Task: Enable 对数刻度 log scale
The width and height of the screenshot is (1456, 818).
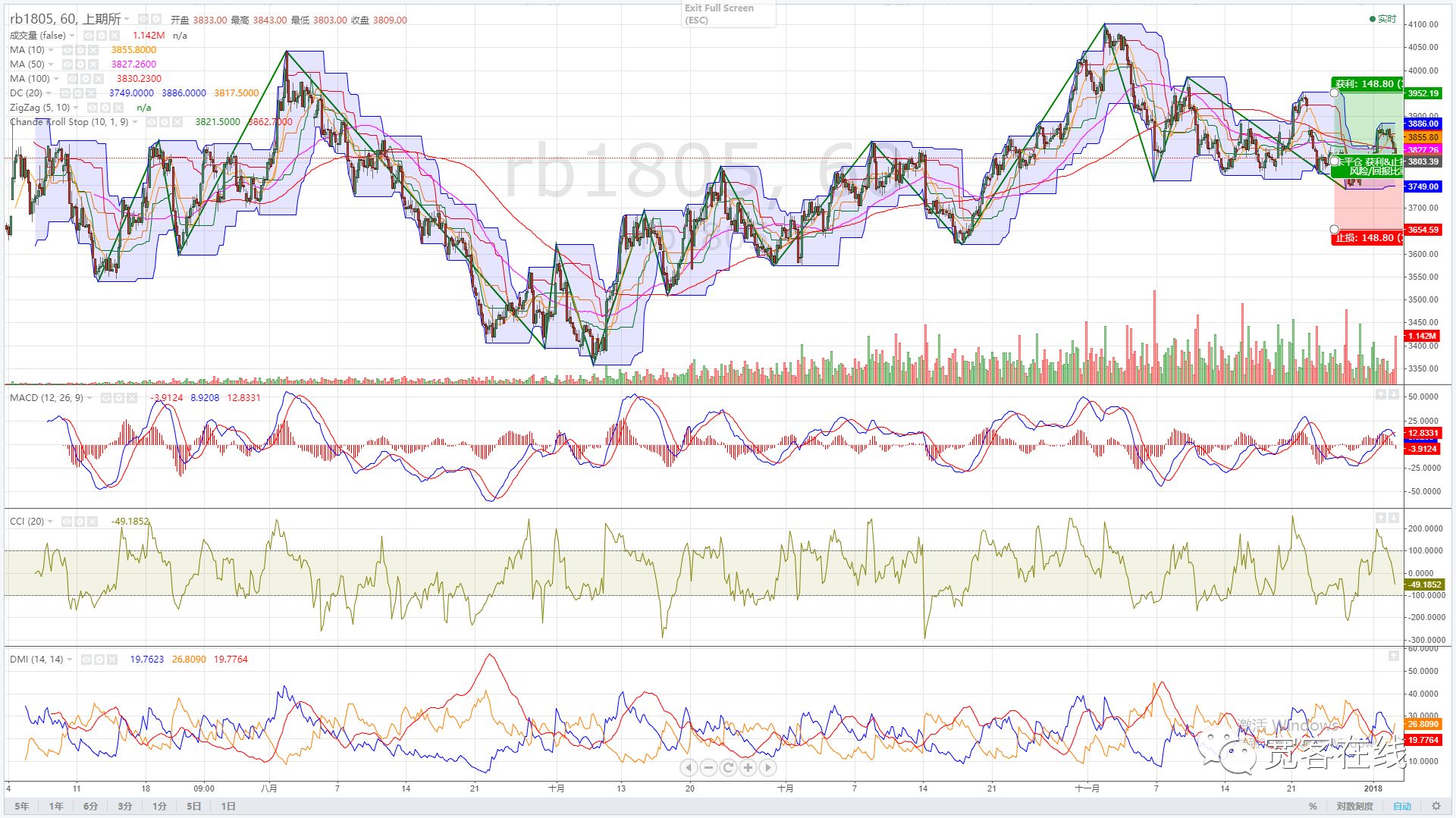Action: coord(1354,806)
